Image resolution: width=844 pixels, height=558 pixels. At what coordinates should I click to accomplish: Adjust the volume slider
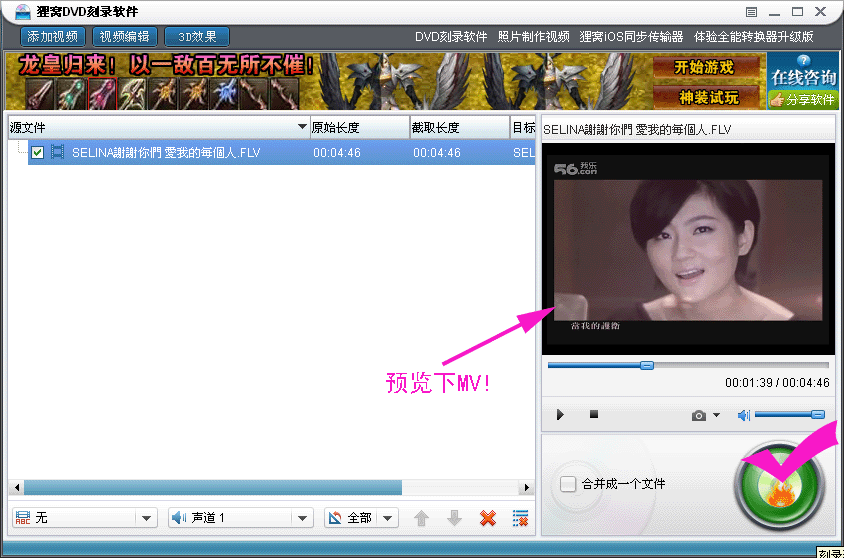[x=790, y=414]
